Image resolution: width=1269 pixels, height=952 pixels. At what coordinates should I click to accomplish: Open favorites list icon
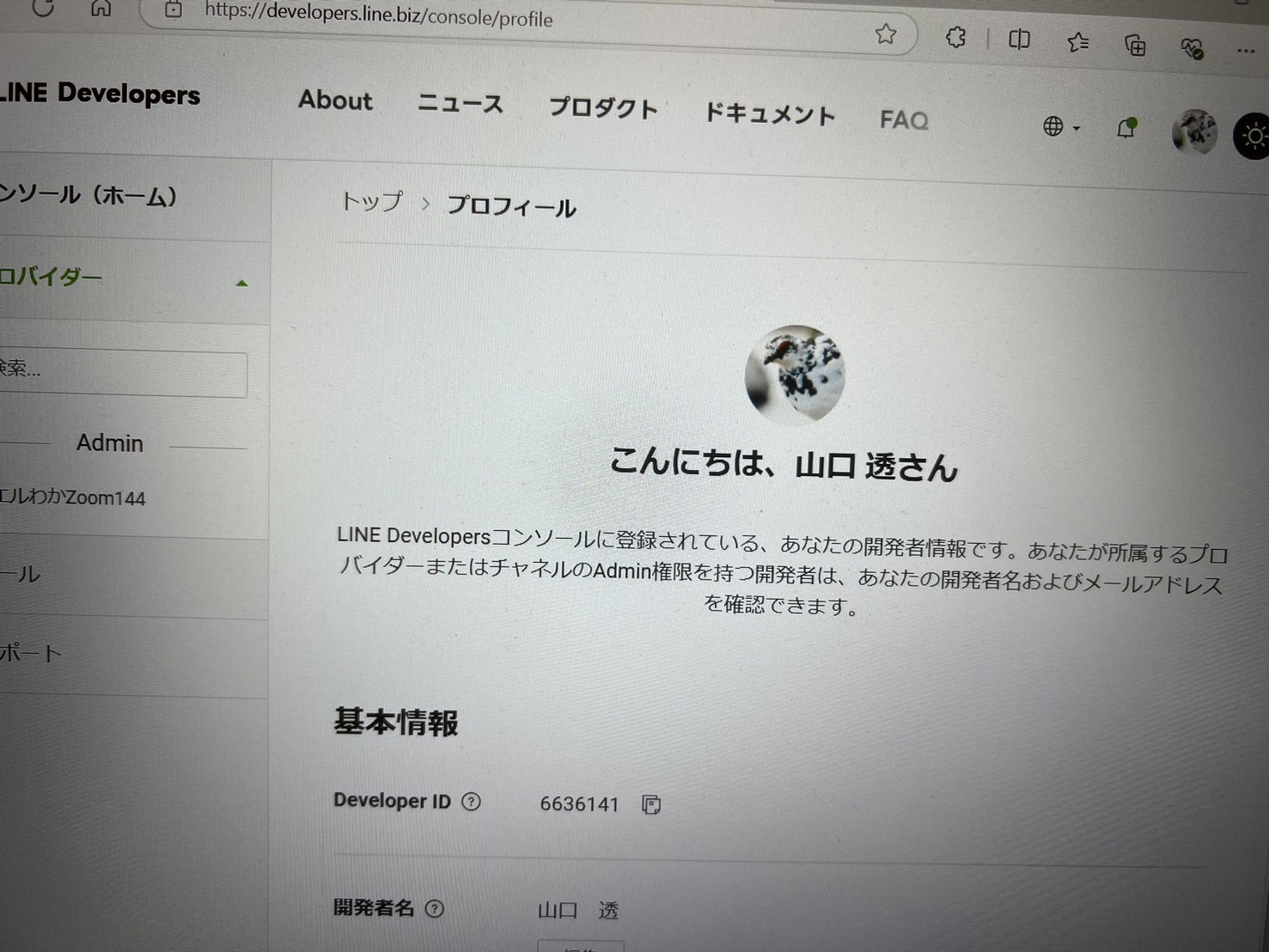pos(1077,41)
